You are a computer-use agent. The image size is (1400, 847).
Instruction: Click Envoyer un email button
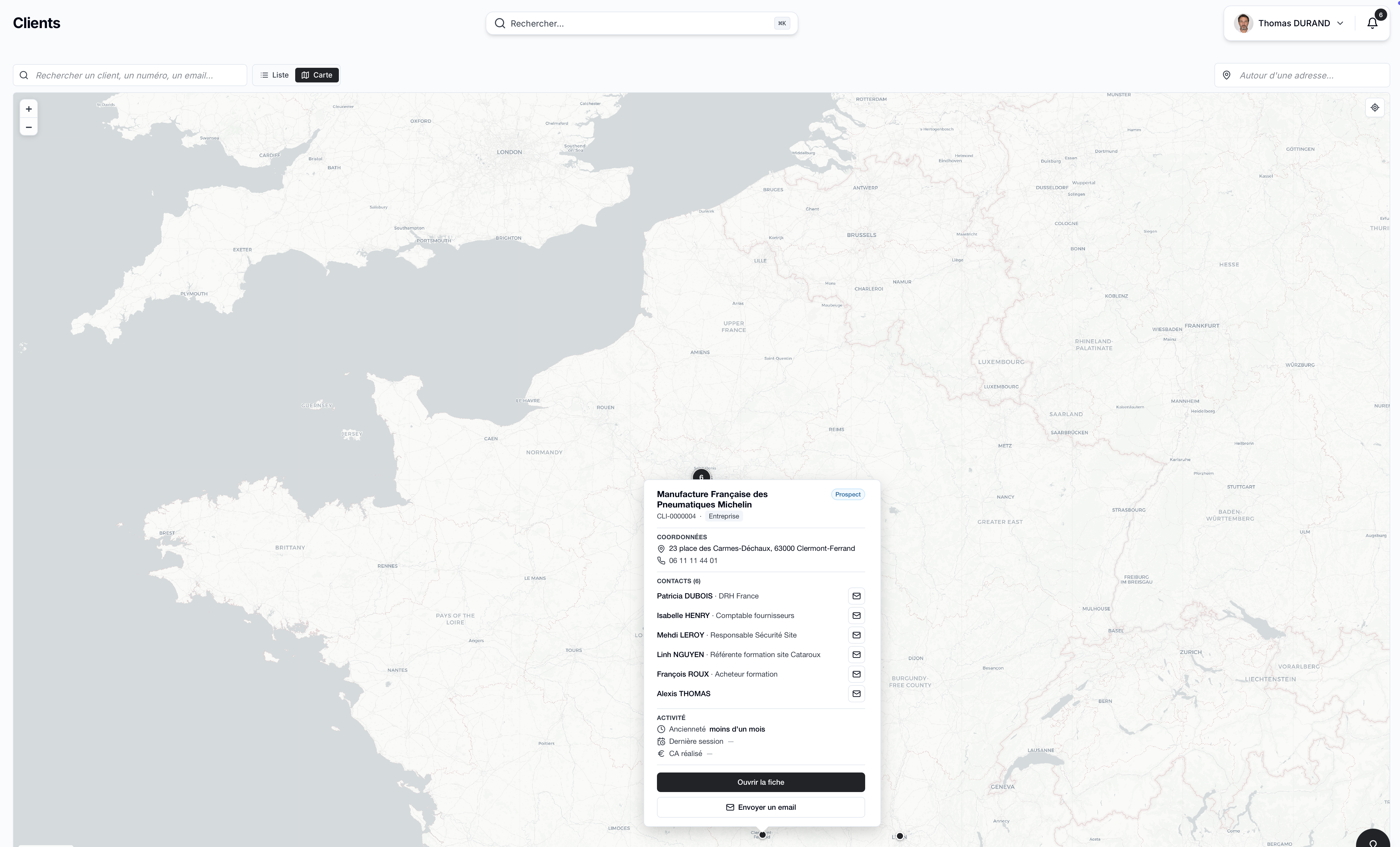[761, 807]
